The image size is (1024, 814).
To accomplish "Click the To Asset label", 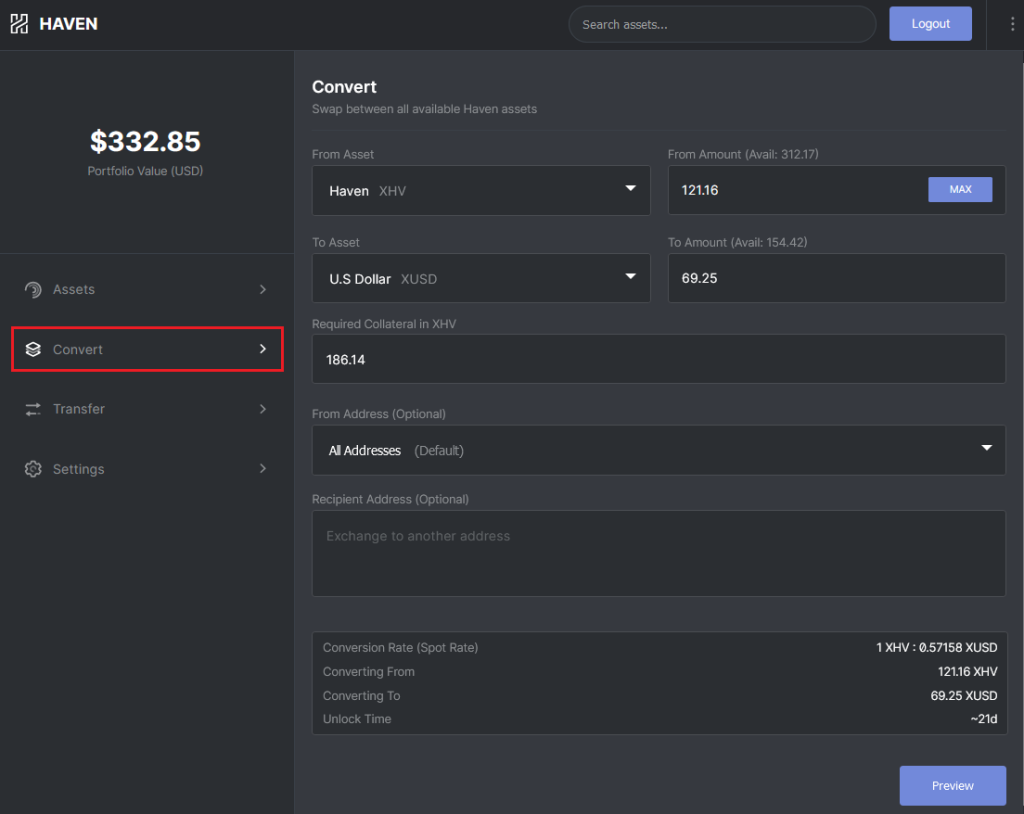I will coord(336,242).
